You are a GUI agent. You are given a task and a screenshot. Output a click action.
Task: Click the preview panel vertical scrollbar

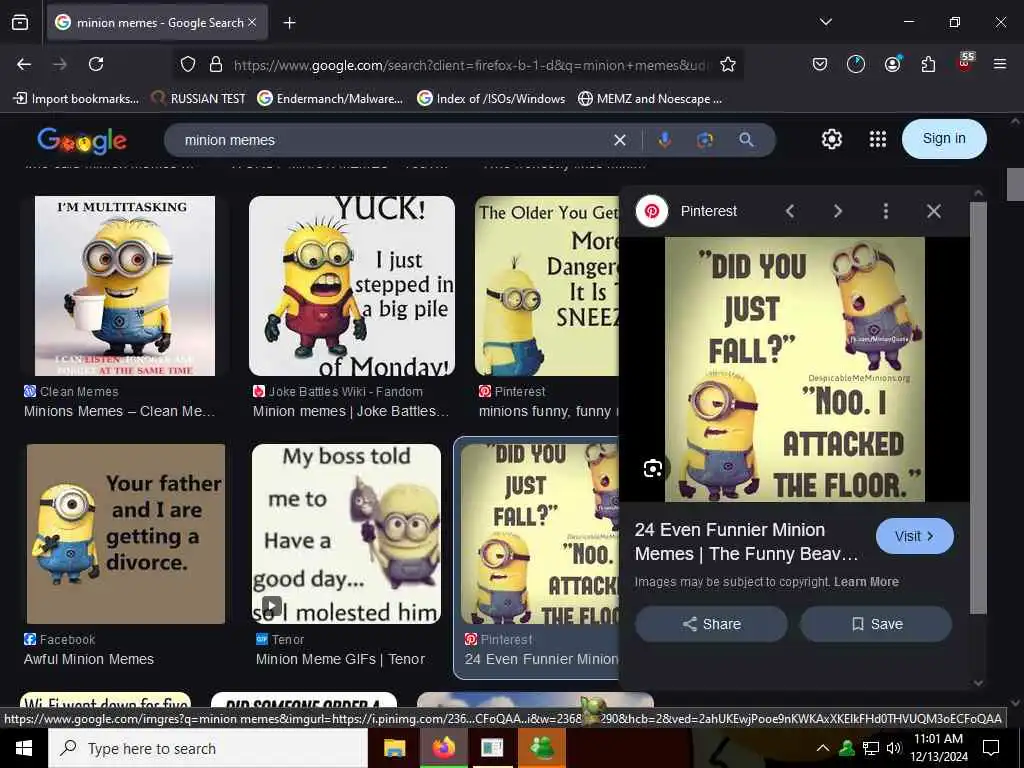click(x=978, y=408)
